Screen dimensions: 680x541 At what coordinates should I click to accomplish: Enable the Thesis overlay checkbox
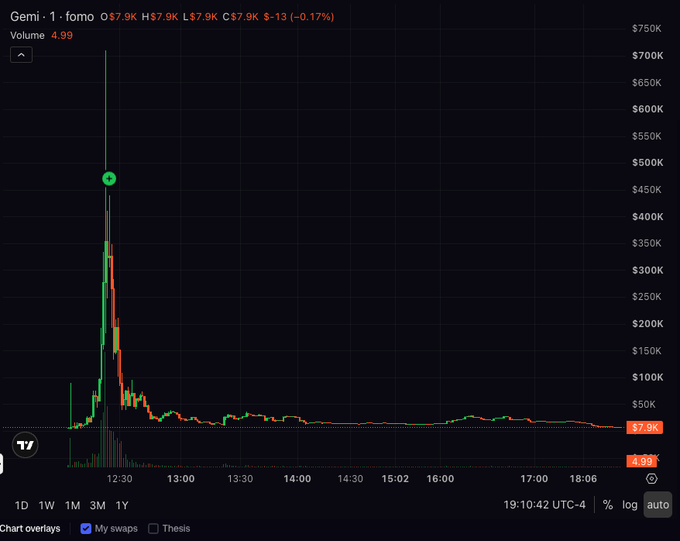pyautogui.click(x=153, y=528)
